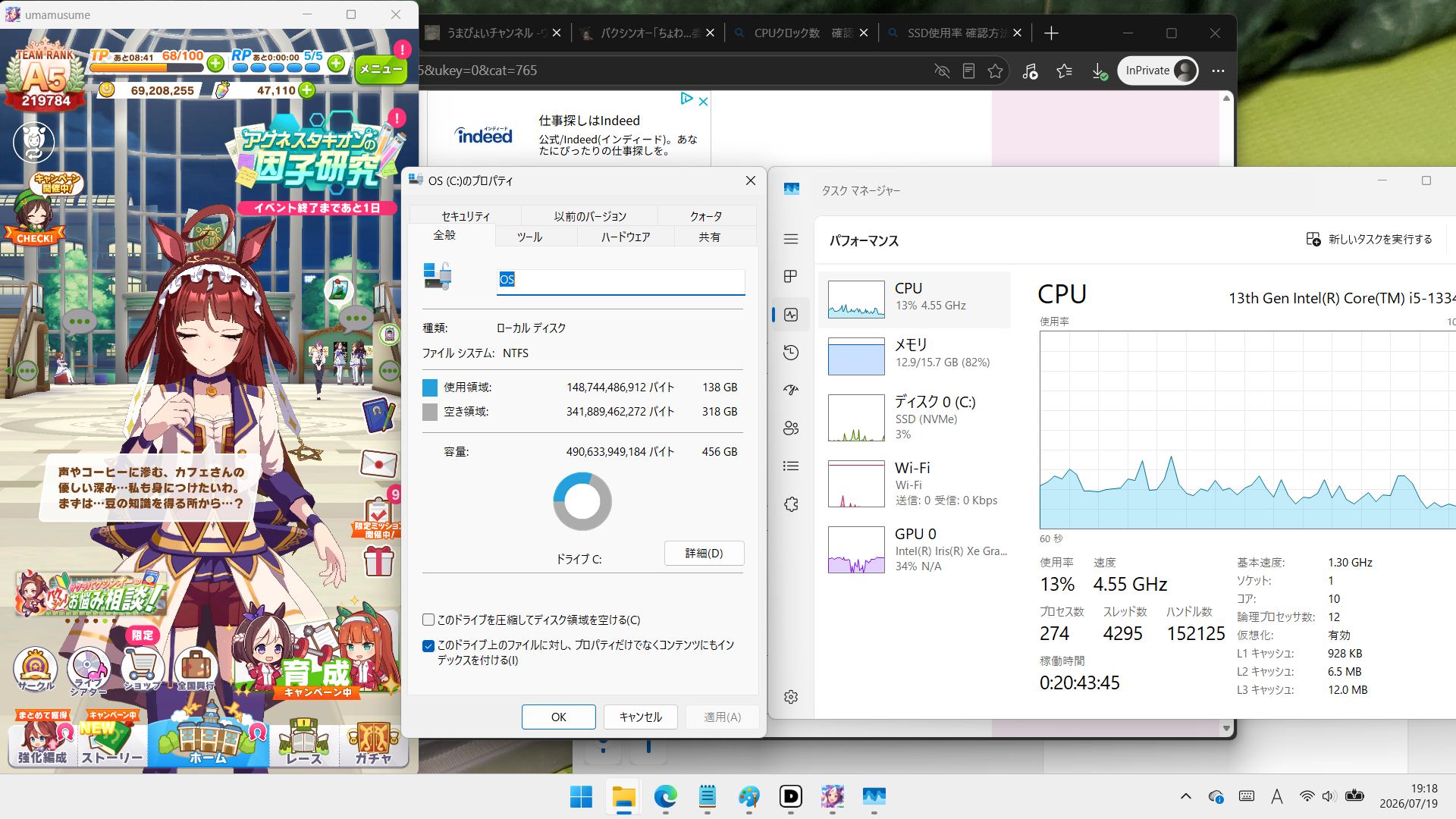This screenshot has width=1456, height=819.
Task: Open the game mail envelope icon
Action: [x=378, y=463]
